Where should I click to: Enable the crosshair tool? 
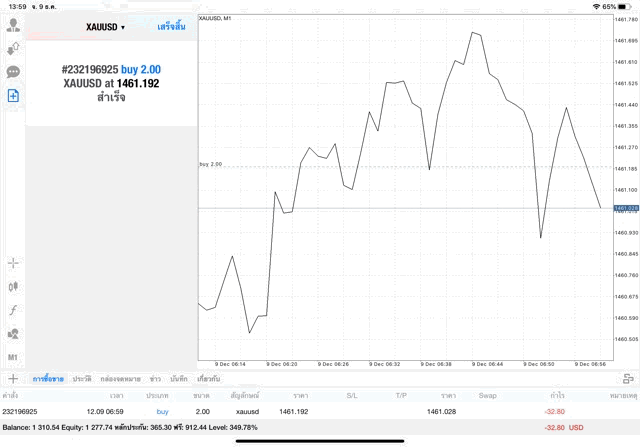point(13,263)
